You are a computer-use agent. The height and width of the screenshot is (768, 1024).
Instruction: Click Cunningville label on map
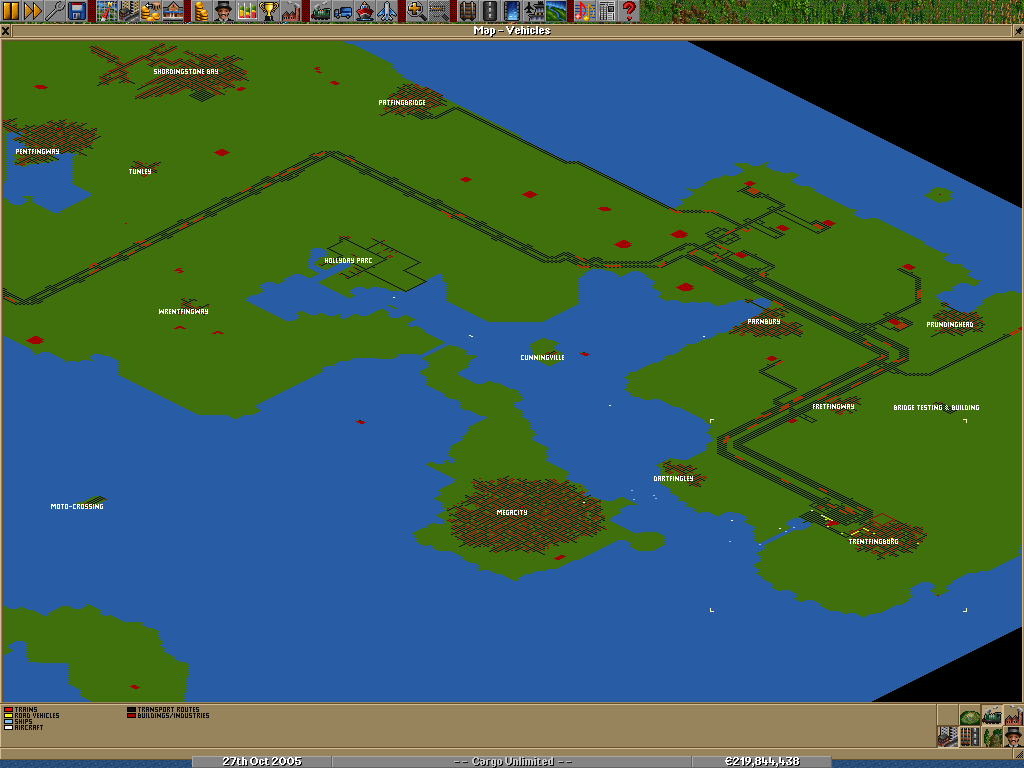542,358
